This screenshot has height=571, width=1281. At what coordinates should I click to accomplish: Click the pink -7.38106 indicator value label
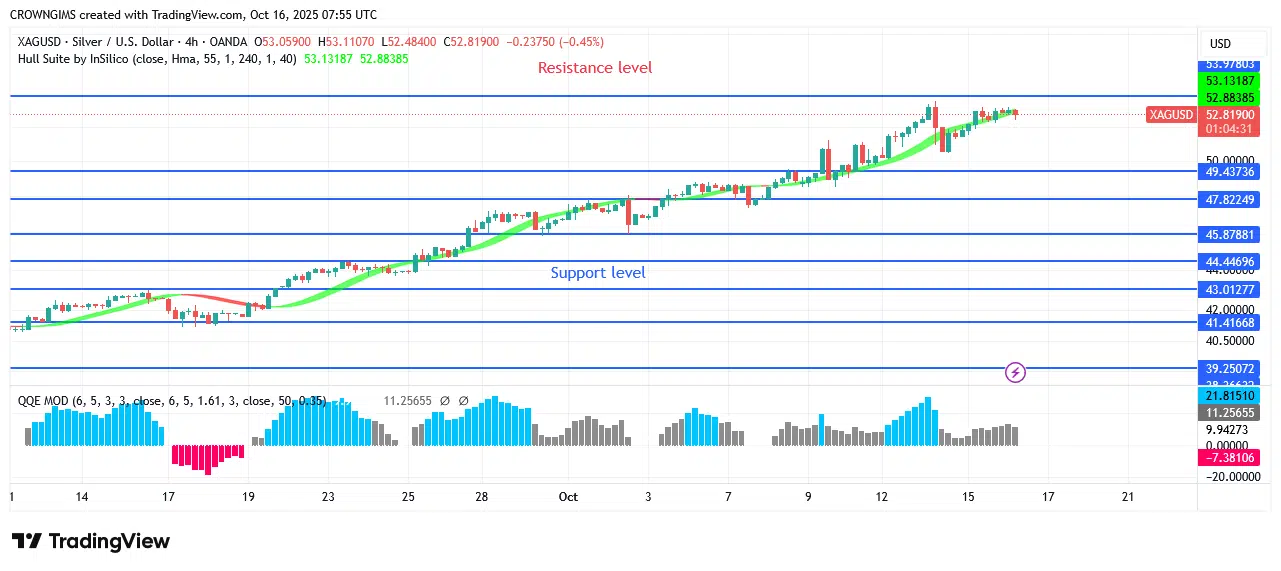point(1229,457)
